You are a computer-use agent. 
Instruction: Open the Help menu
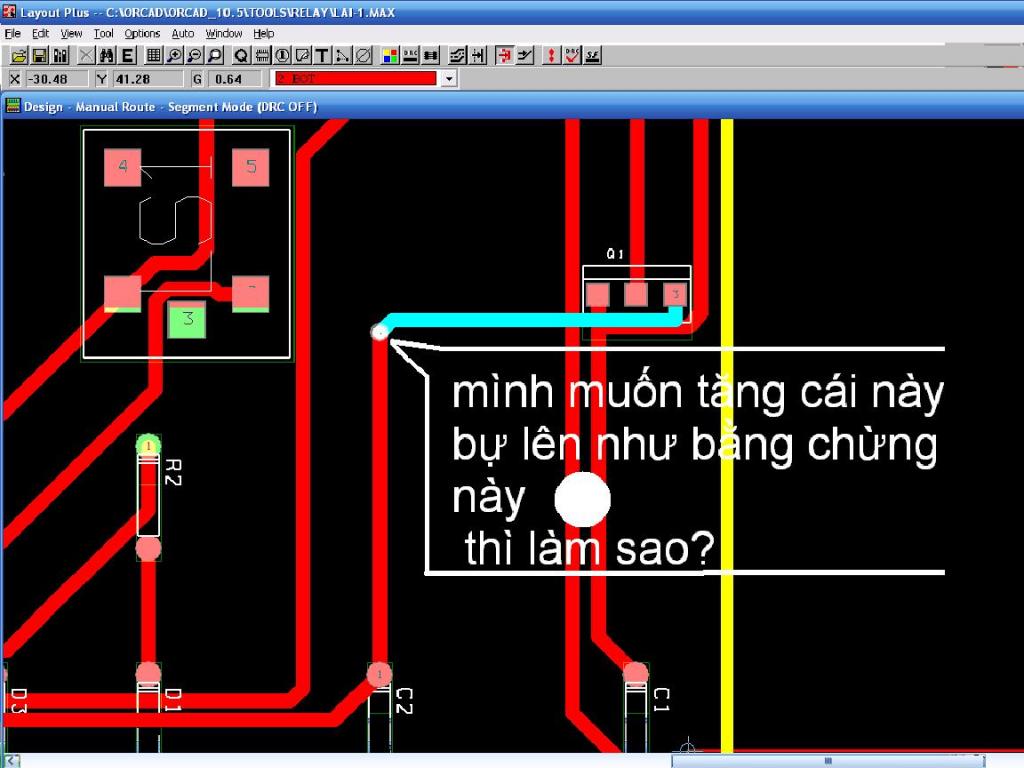coord(264,33)
